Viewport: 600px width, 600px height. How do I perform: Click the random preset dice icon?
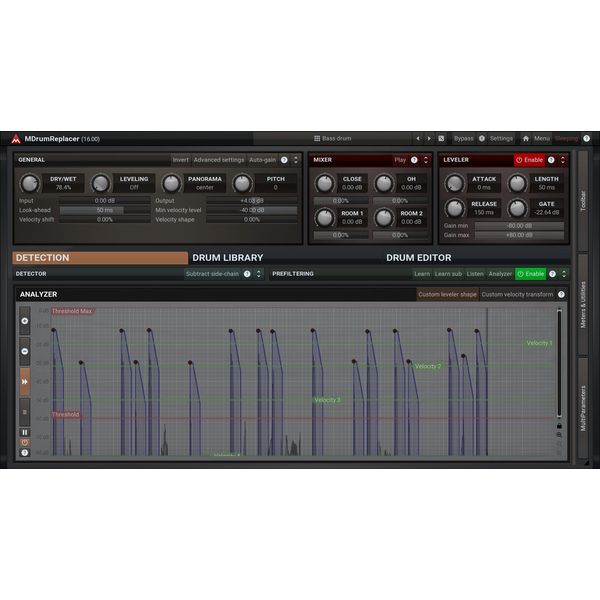pyautogui.click(x=441, y=139)
